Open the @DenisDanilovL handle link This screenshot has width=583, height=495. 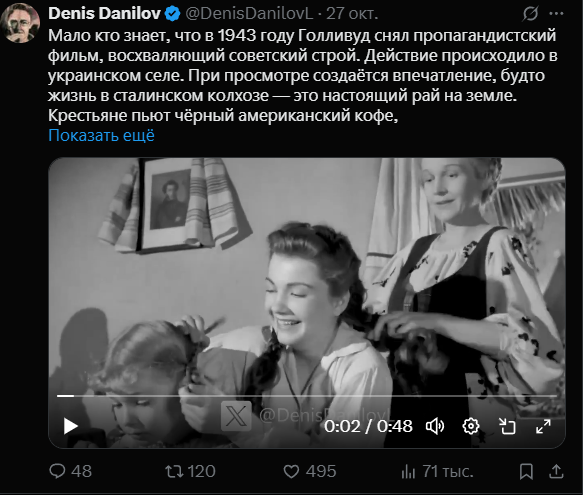click(x=249, y=13)
